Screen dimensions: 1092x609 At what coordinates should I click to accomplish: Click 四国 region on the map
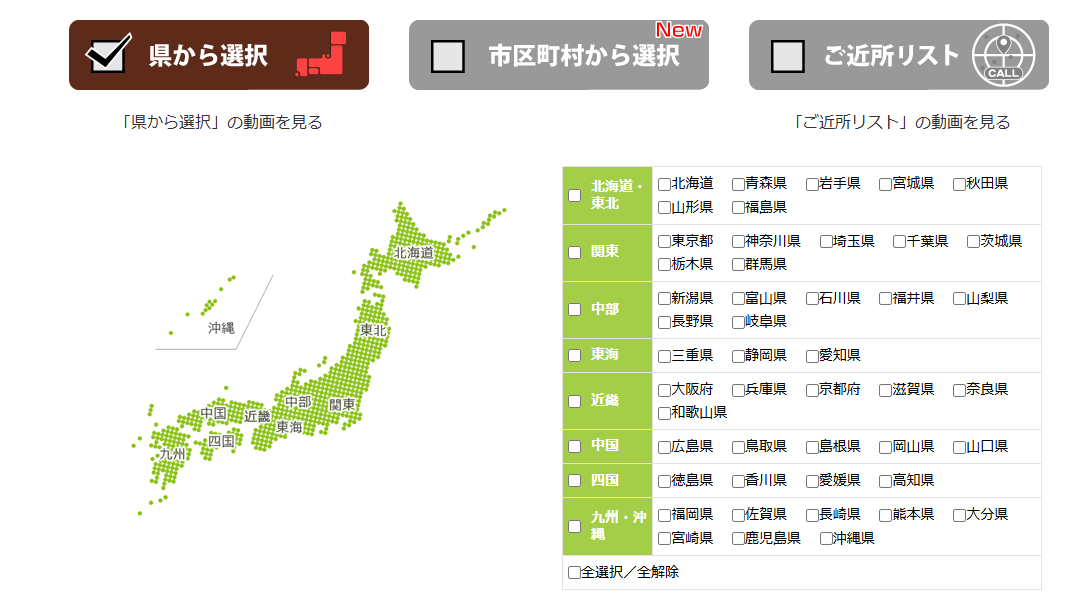pyautogui.click(x=221, y=440)
